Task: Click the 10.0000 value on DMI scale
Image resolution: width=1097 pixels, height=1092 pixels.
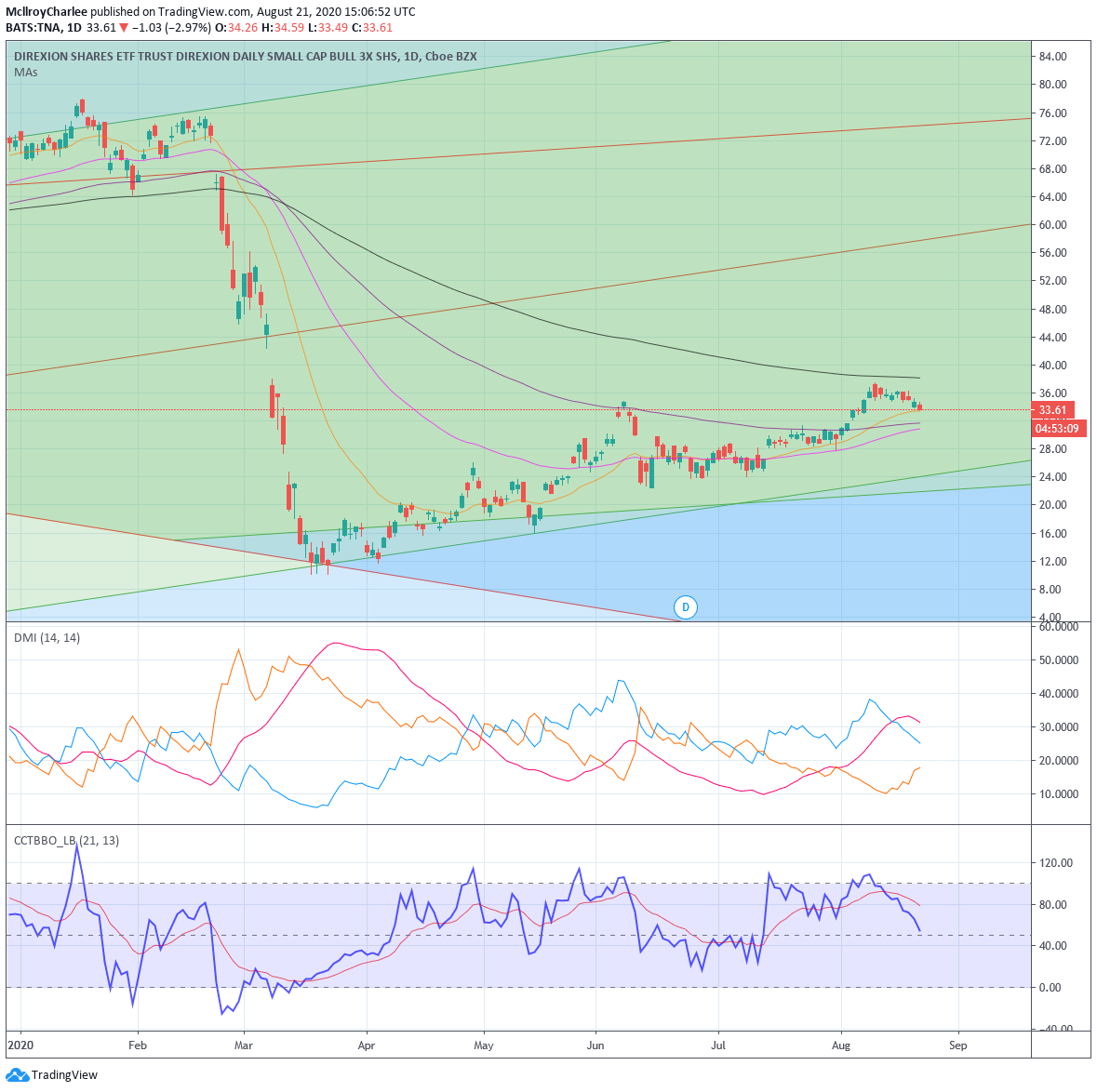Action: (1059, 794)
